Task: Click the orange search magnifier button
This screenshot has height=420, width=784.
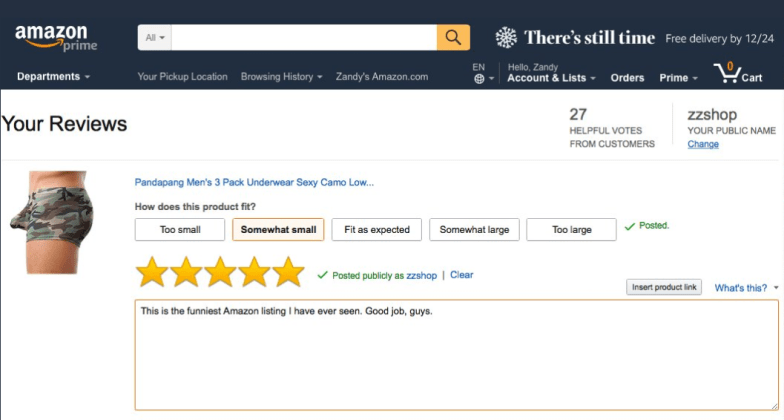Action: point(453,38)
